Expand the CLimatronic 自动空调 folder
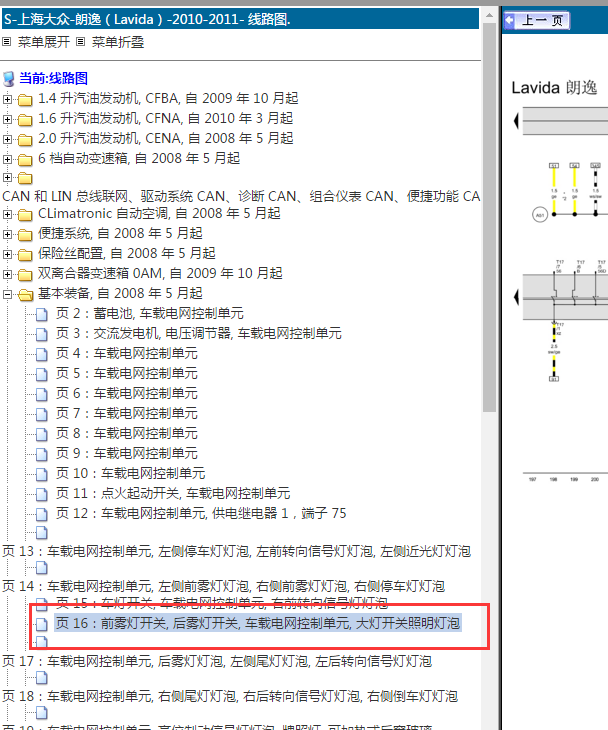This screenshot has height=730, width=608. [7, 214]
